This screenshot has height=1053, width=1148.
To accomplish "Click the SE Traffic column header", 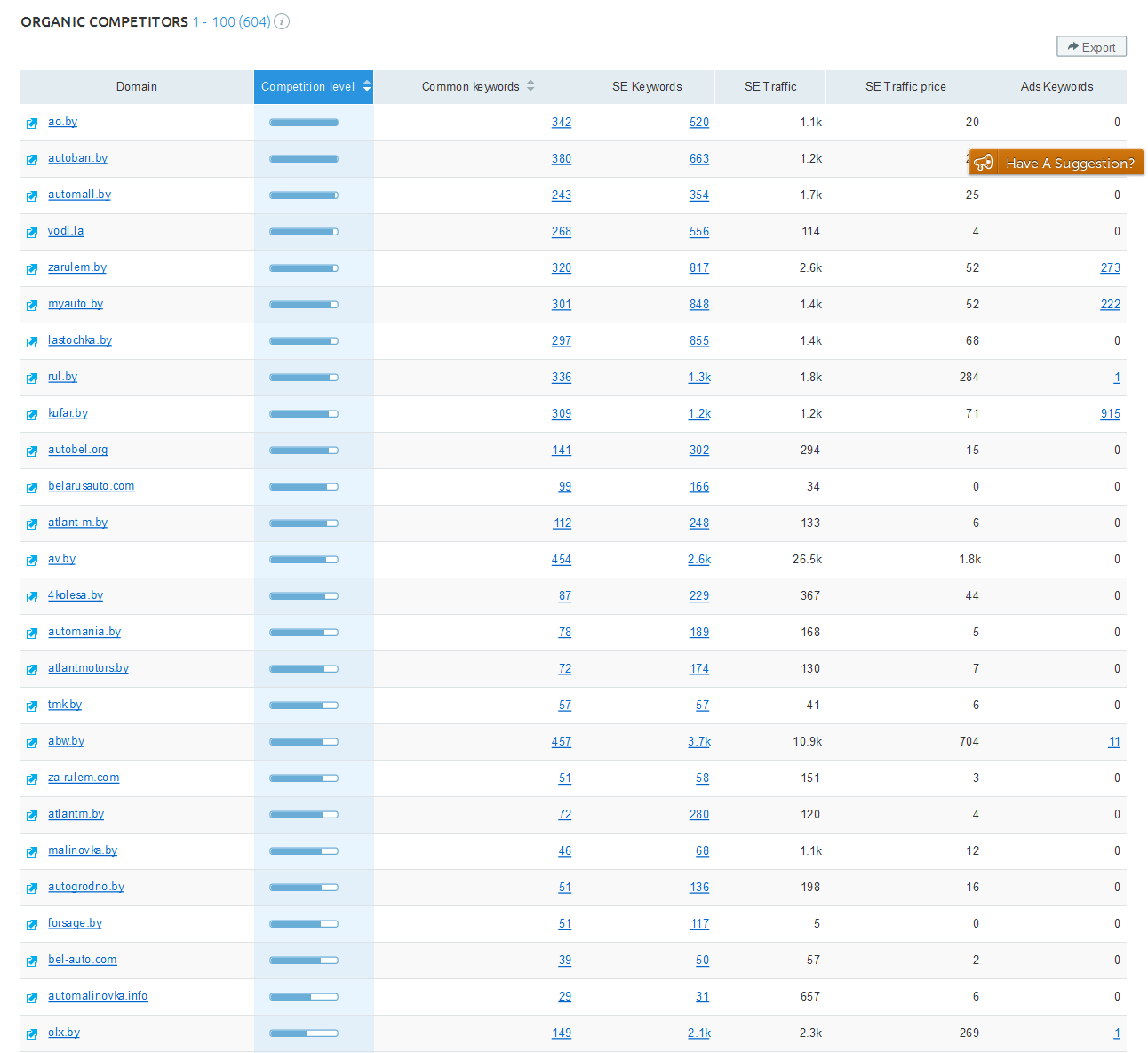I will tap(770, 87).
